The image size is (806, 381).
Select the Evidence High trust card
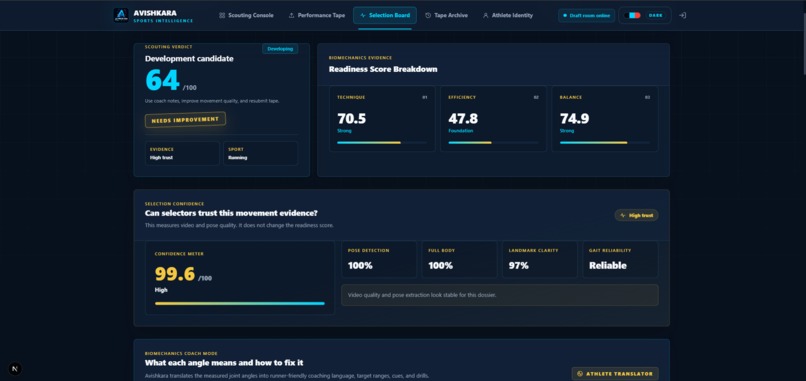click(182, 153)
